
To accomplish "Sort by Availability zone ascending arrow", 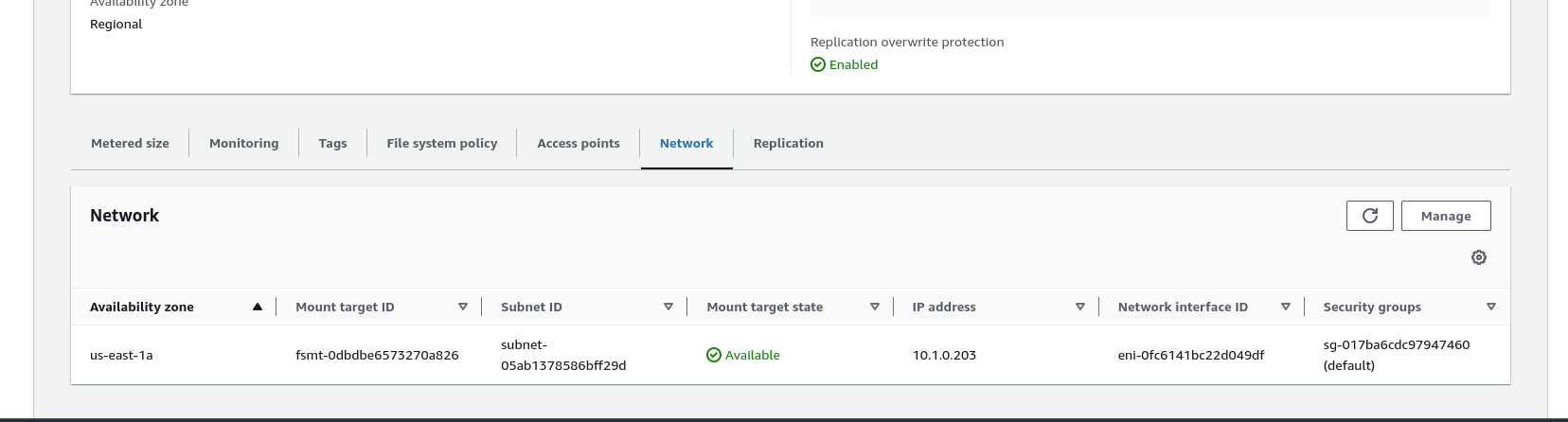I will click(x=258, y=307).
